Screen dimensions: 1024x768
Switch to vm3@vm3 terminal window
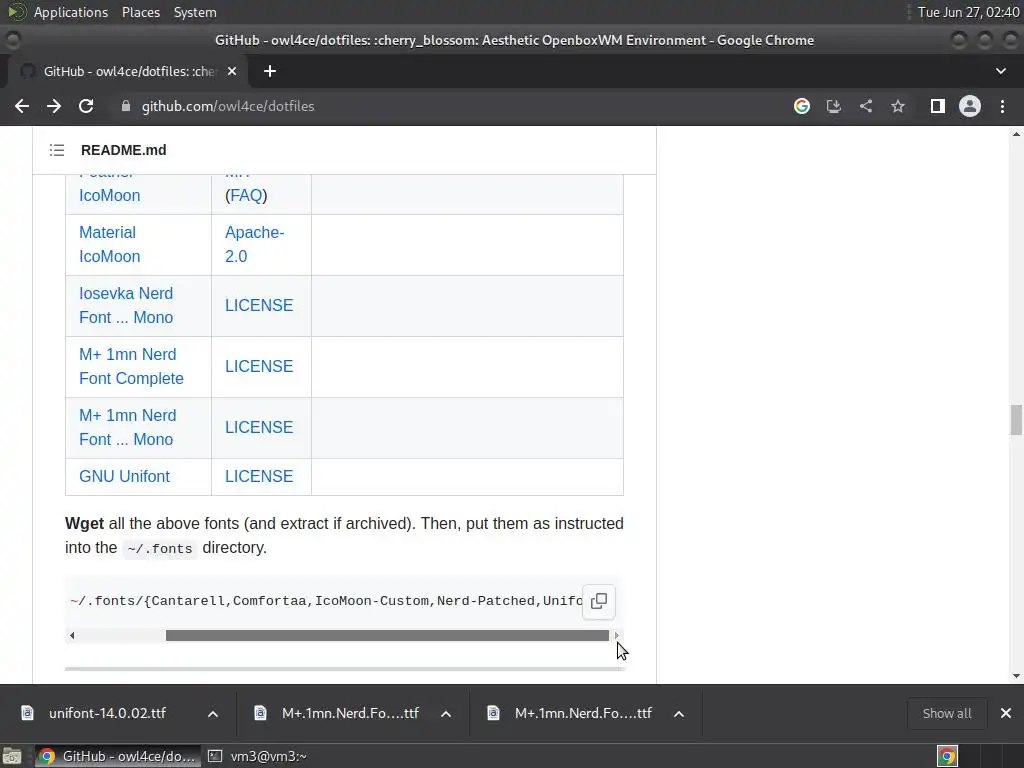pos(258,756)
